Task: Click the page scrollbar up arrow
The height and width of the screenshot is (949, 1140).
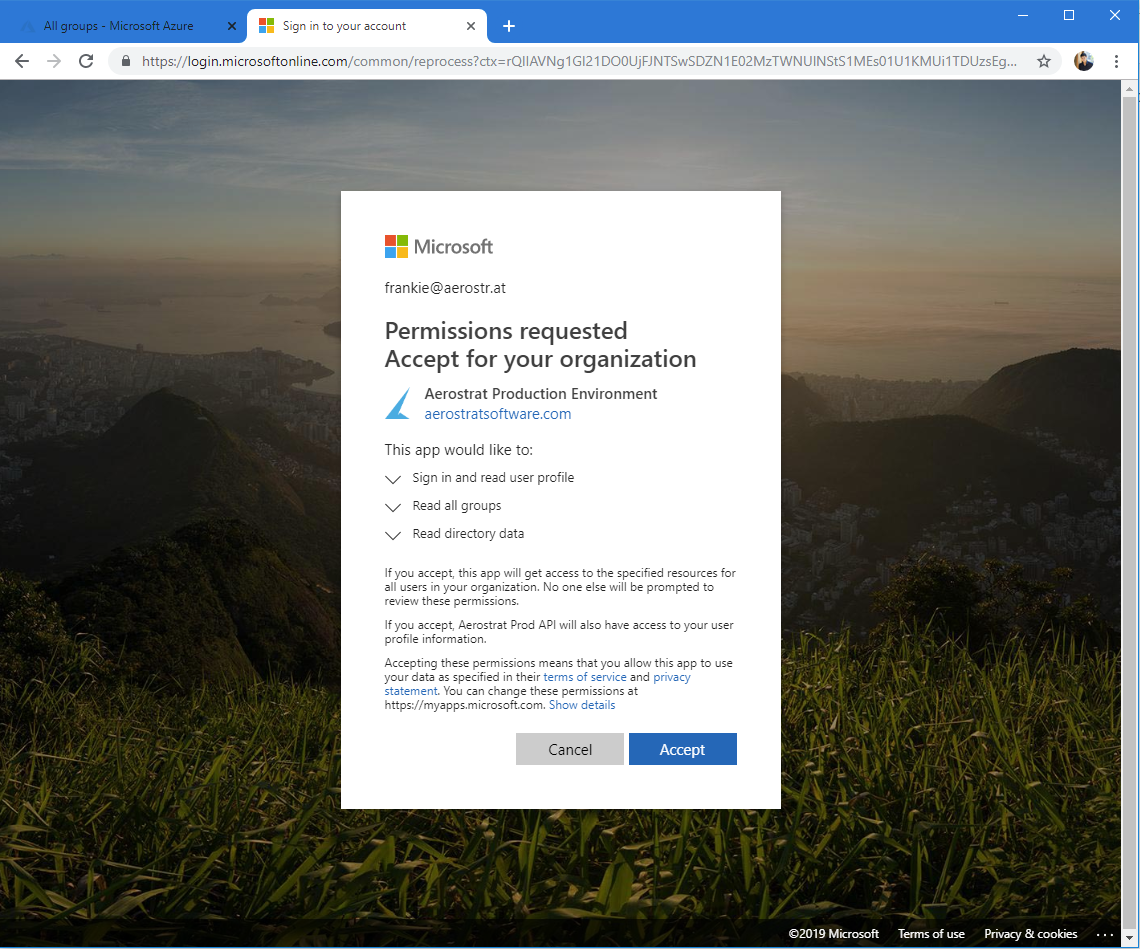Action: pyautogui.click(x=1129, y=89)
